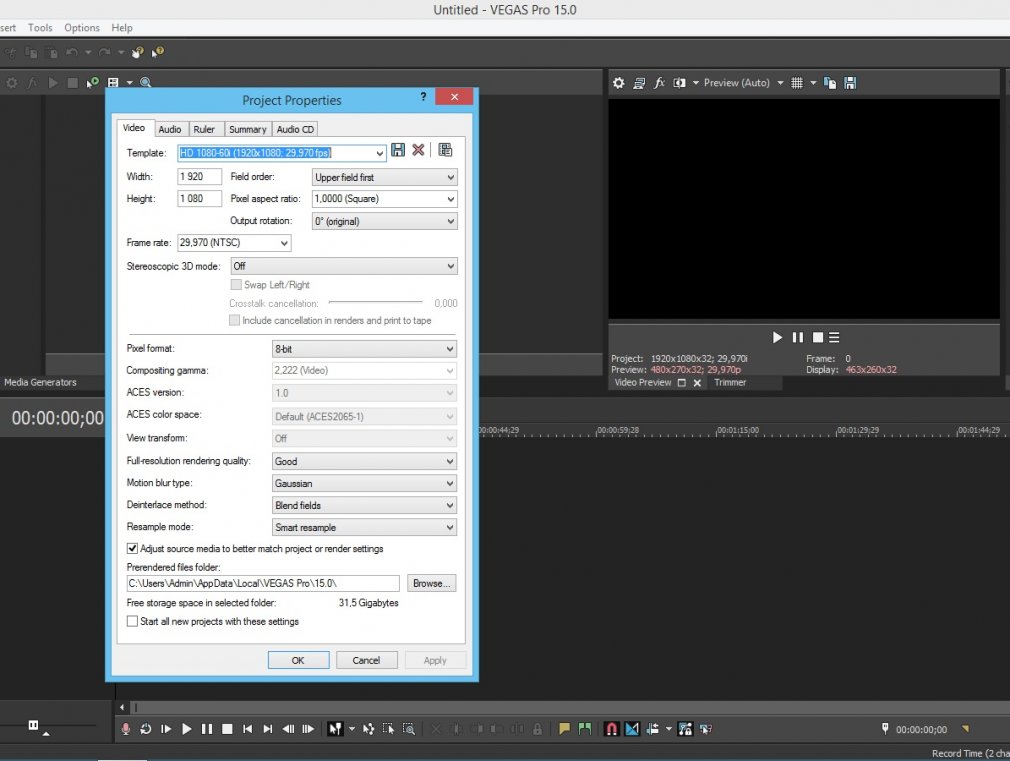This screenshot has width=1010, height=761.
Task: Open the Help menu
Action: (122, 28)
